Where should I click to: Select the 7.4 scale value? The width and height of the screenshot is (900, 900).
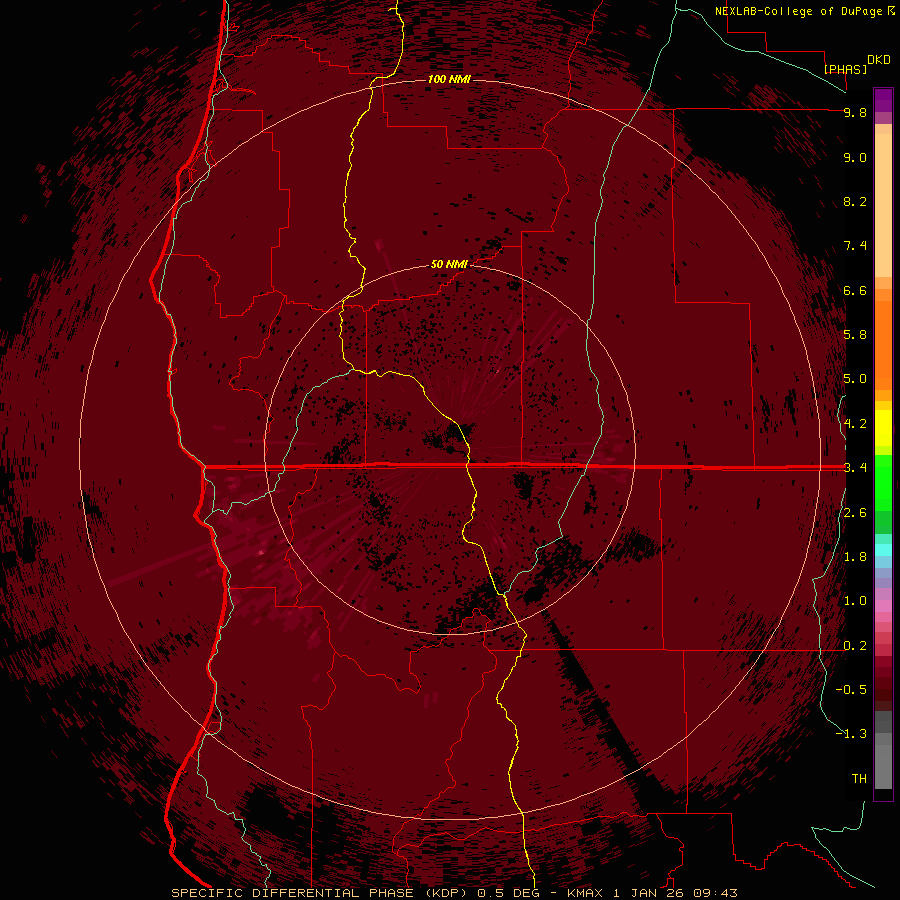[x=855, y=246]
